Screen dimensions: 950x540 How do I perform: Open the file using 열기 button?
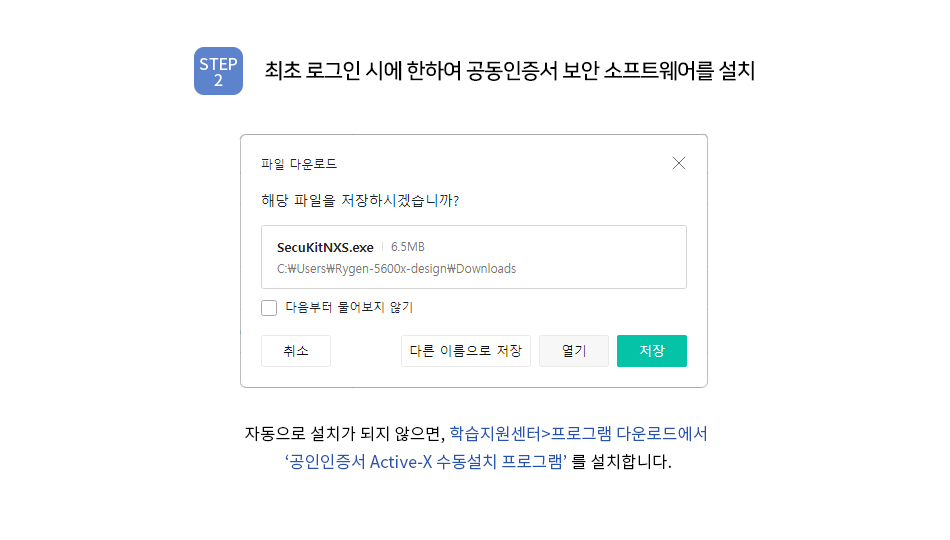pos(574,351)
